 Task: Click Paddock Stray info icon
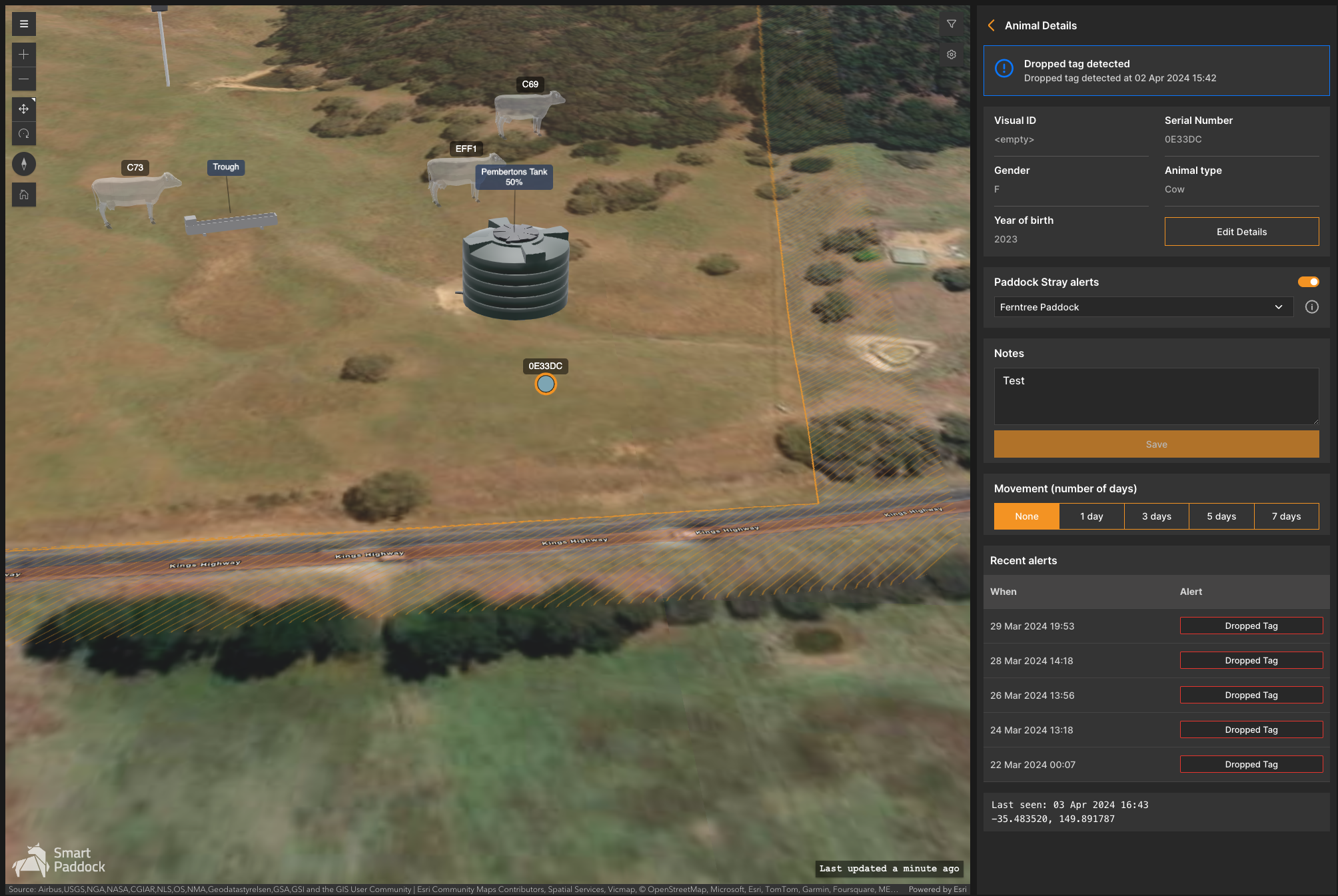click(1311, 307)
